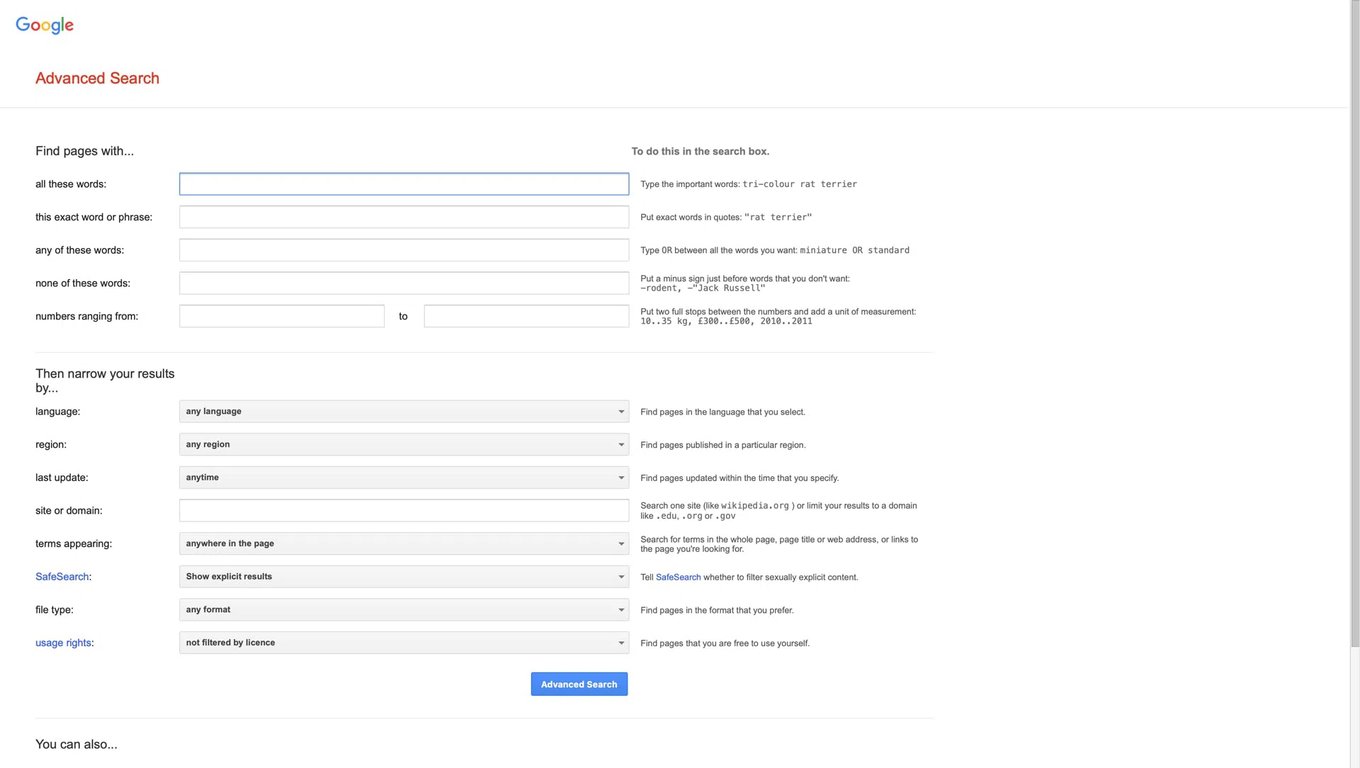
Task: Click the Advanced Search button
Action: point(579,684)
